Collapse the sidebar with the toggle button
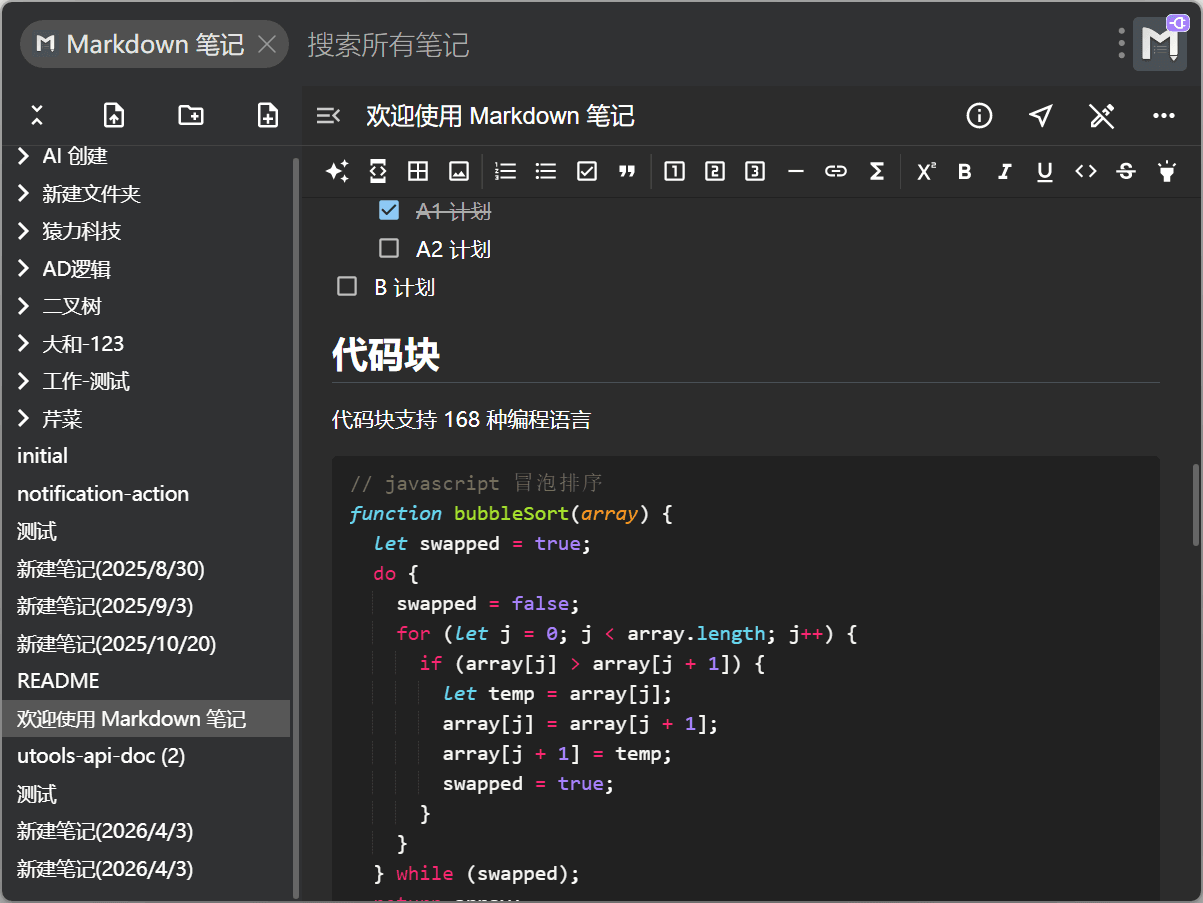 [x=328, y=116]
